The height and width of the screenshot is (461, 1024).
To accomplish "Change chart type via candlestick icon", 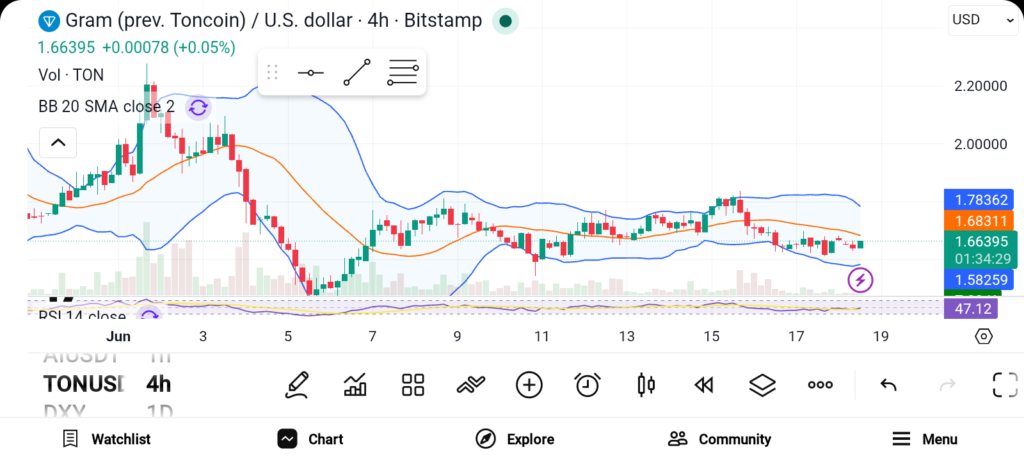I will (646, 385).
